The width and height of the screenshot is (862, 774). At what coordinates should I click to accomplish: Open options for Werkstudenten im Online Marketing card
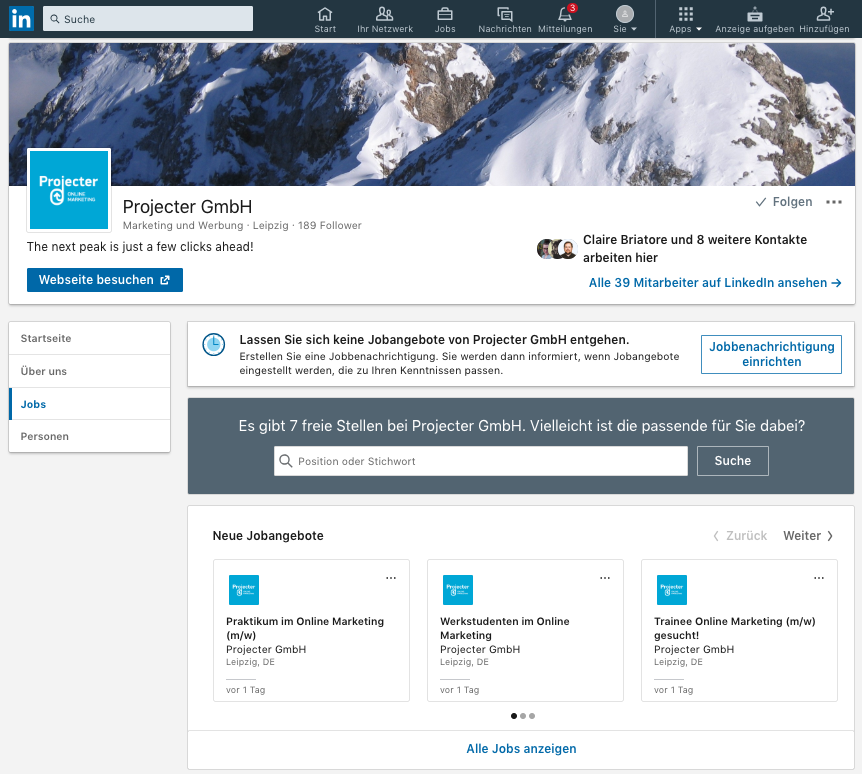pyautogui.click(x=605, y=578)
